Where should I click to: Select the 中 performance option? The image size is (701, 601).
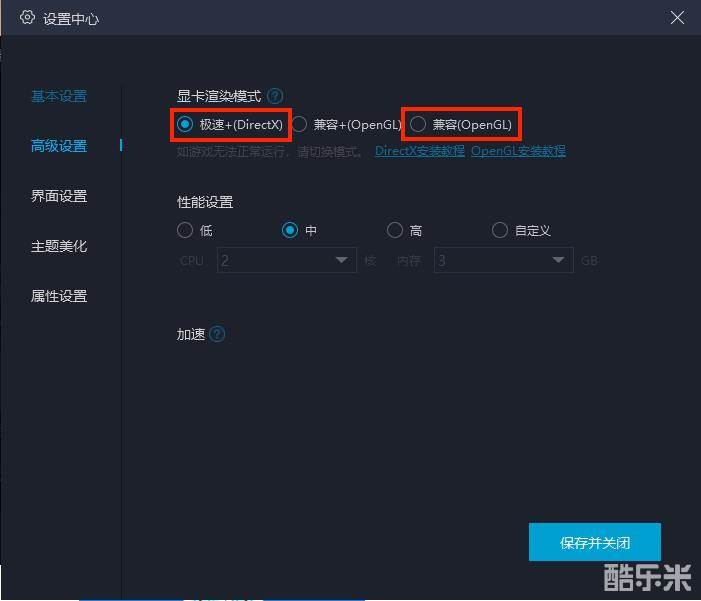click(x=290, y=230)
